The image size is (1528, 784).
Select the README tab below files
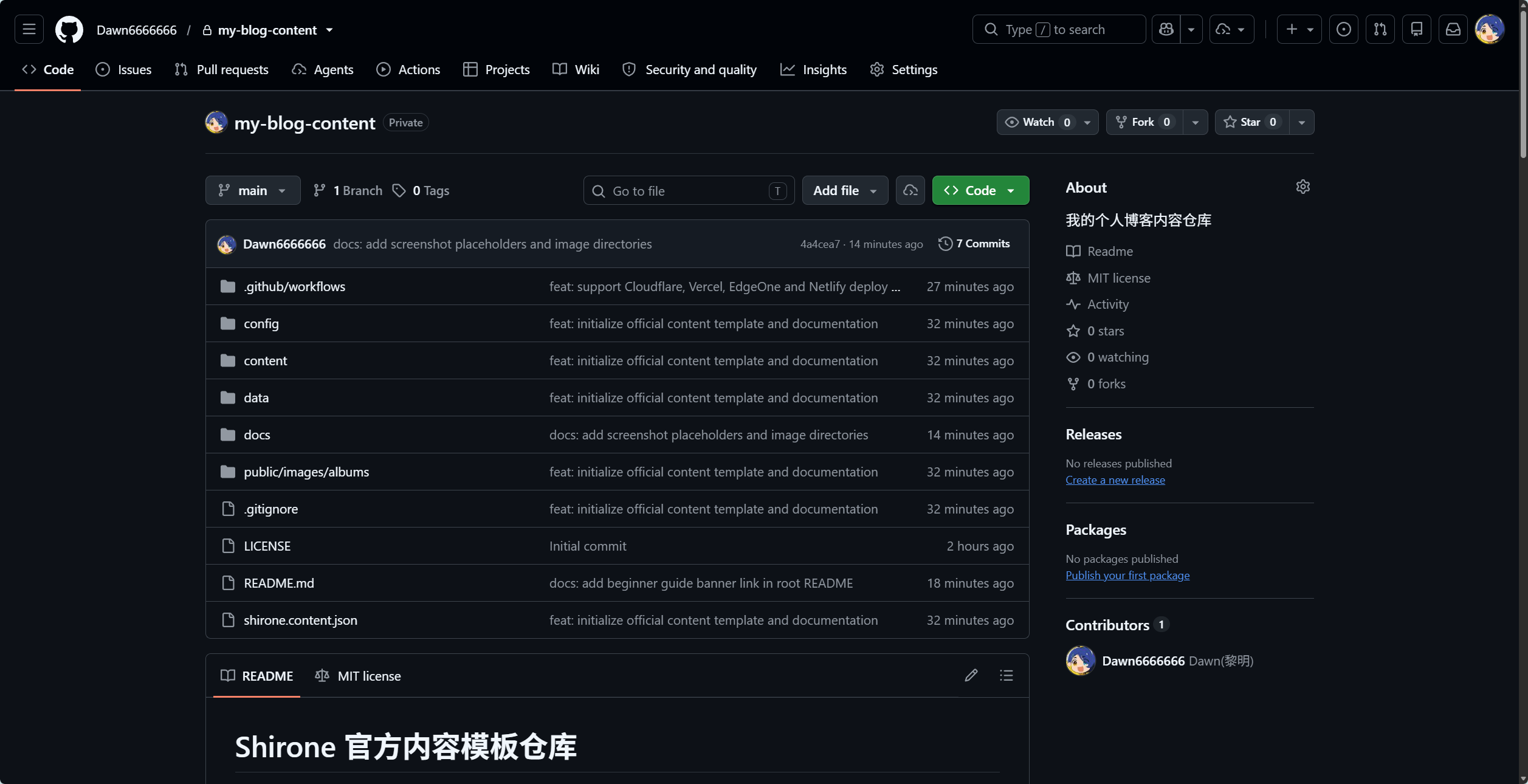click(256, 676)
